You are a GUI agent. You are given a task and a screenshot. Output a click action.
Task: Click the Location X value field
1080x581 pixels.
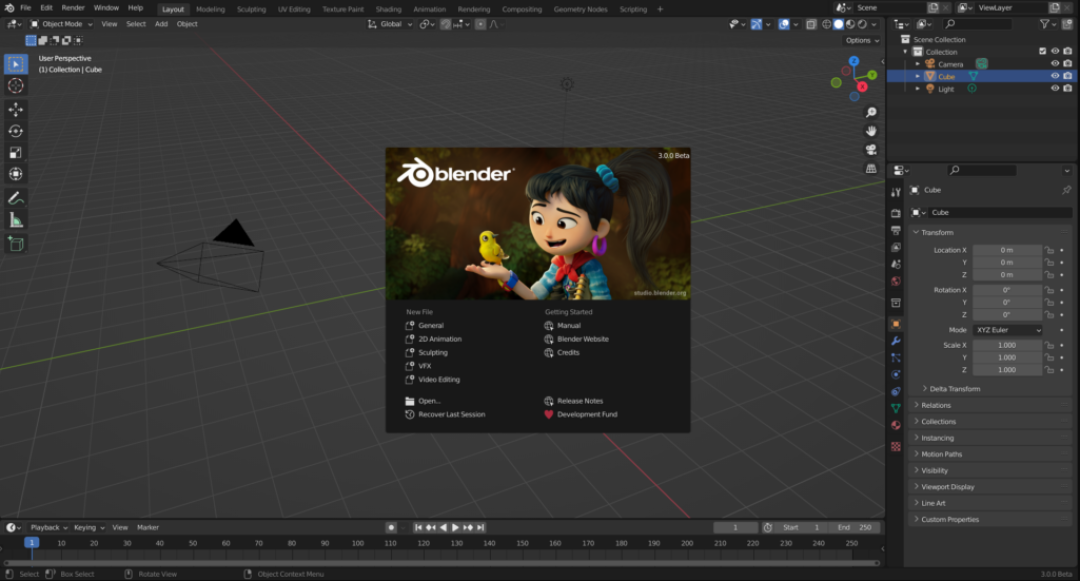click(x=1007, y=251)
